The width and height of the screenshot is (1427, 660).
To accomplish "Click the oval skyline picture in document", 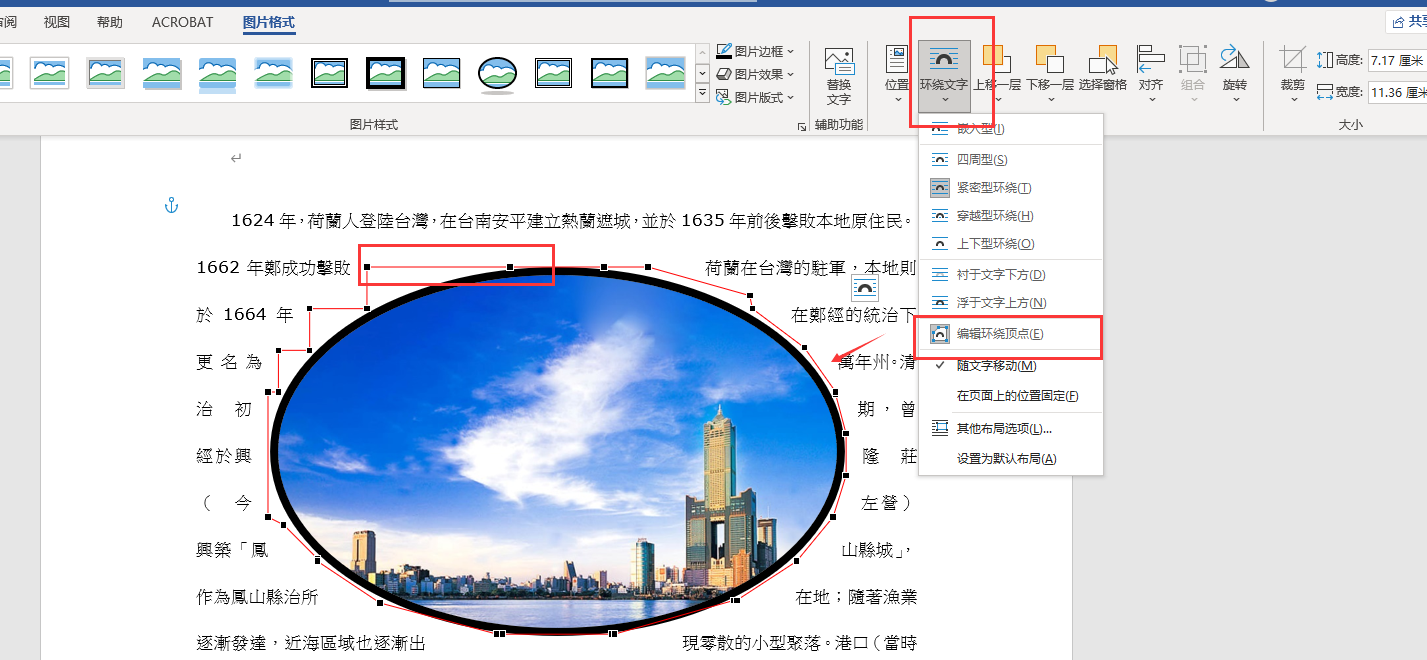I will [x=557, y=452].
